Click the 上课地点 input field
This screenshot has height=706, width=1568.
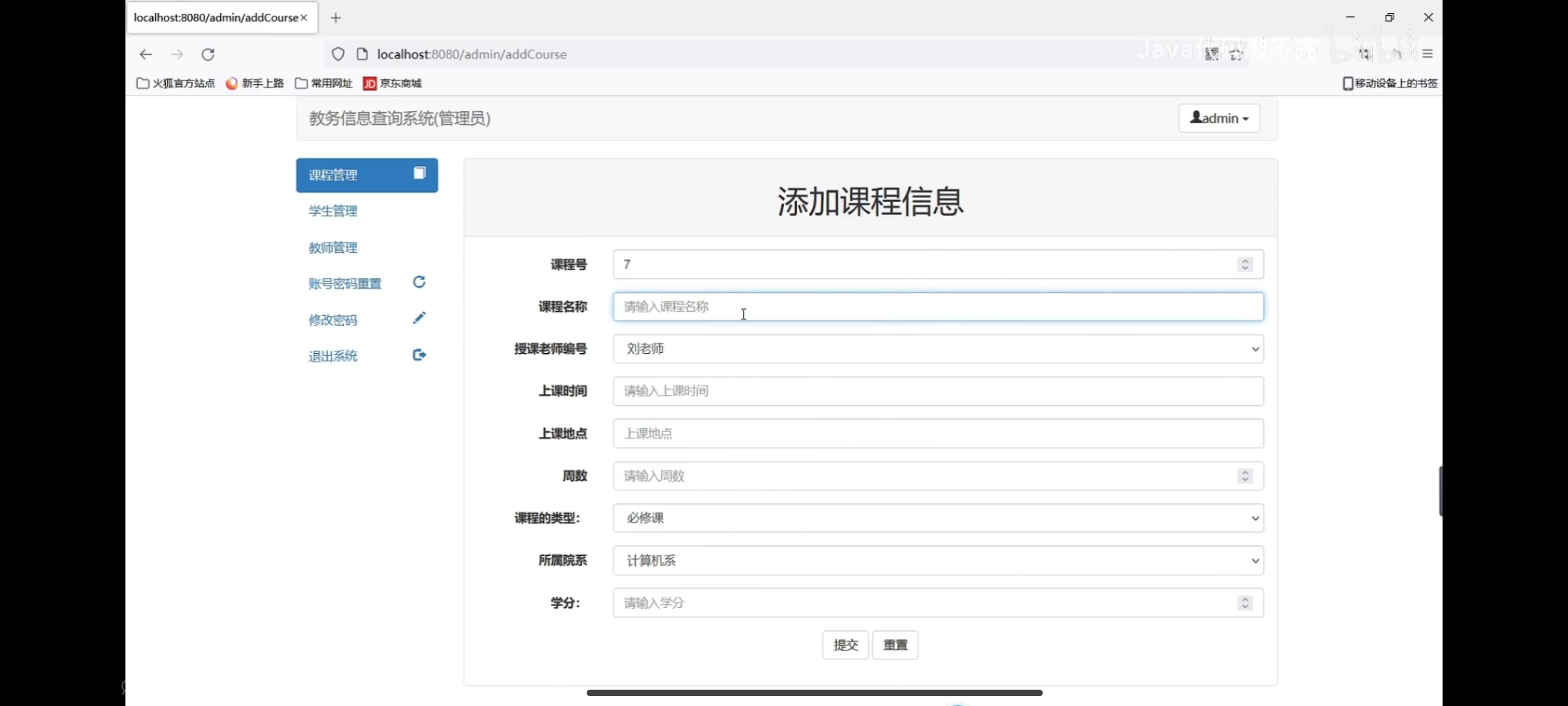(938, 433)
